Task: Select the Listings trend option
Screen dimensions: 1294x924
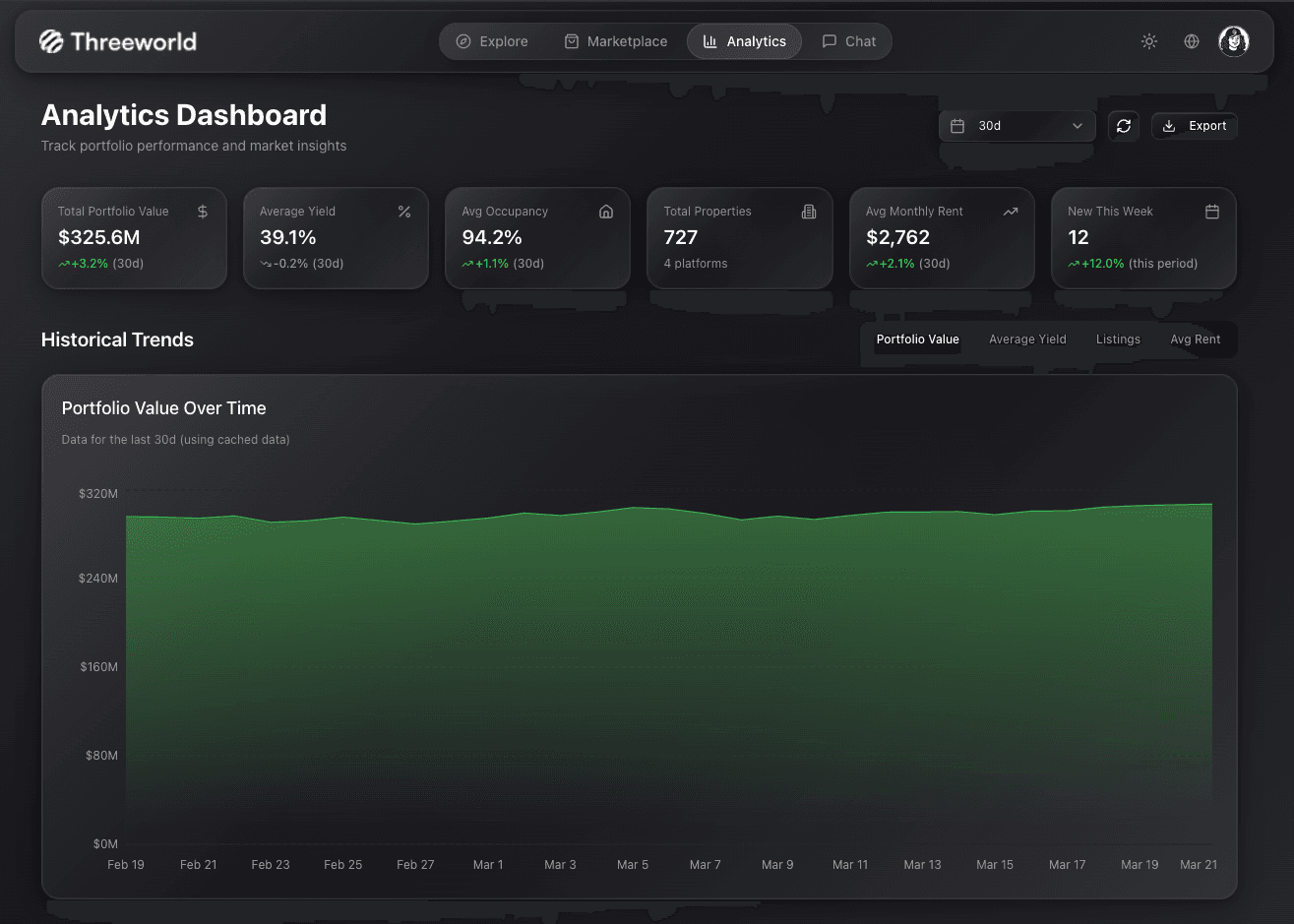Action: 1118,339
